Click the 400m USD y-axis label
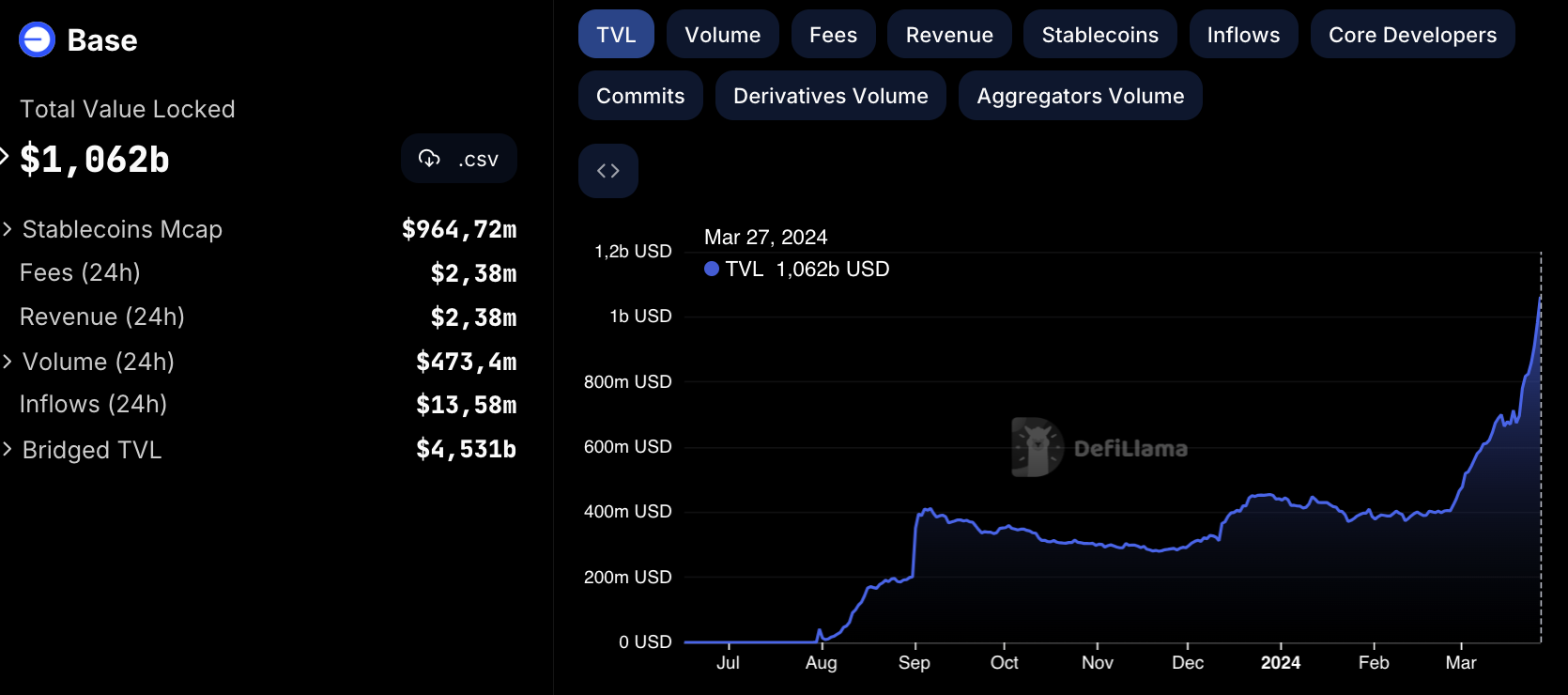Viewport: 1568px width, 695px height. coord(627,512)
